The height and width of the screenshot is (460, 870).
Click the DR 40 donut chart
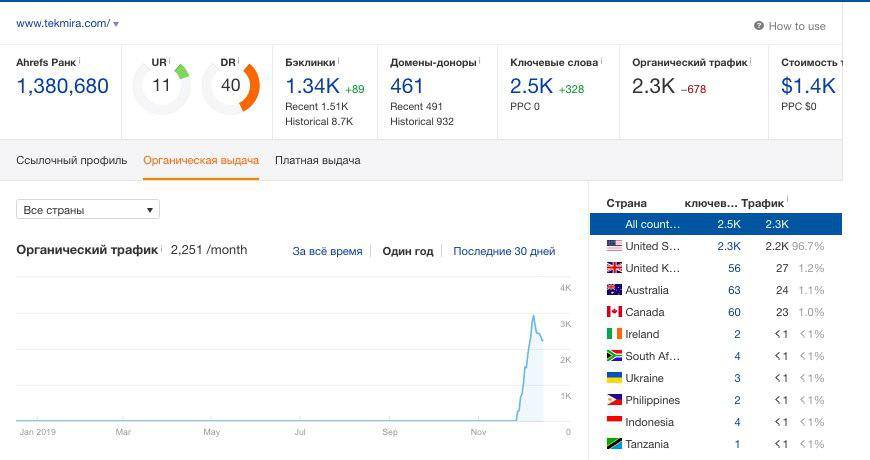(231, 86)
